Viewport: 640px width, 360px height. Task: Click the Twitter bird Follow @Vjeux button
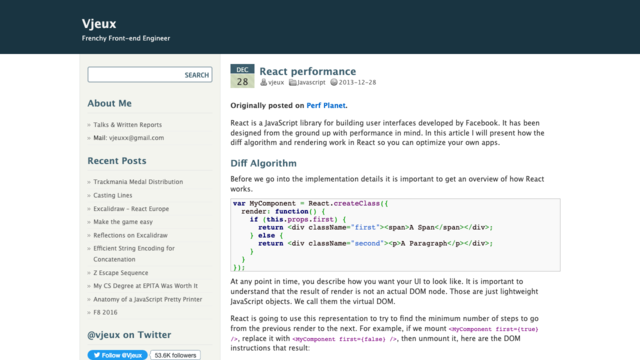tap(118, 355)
